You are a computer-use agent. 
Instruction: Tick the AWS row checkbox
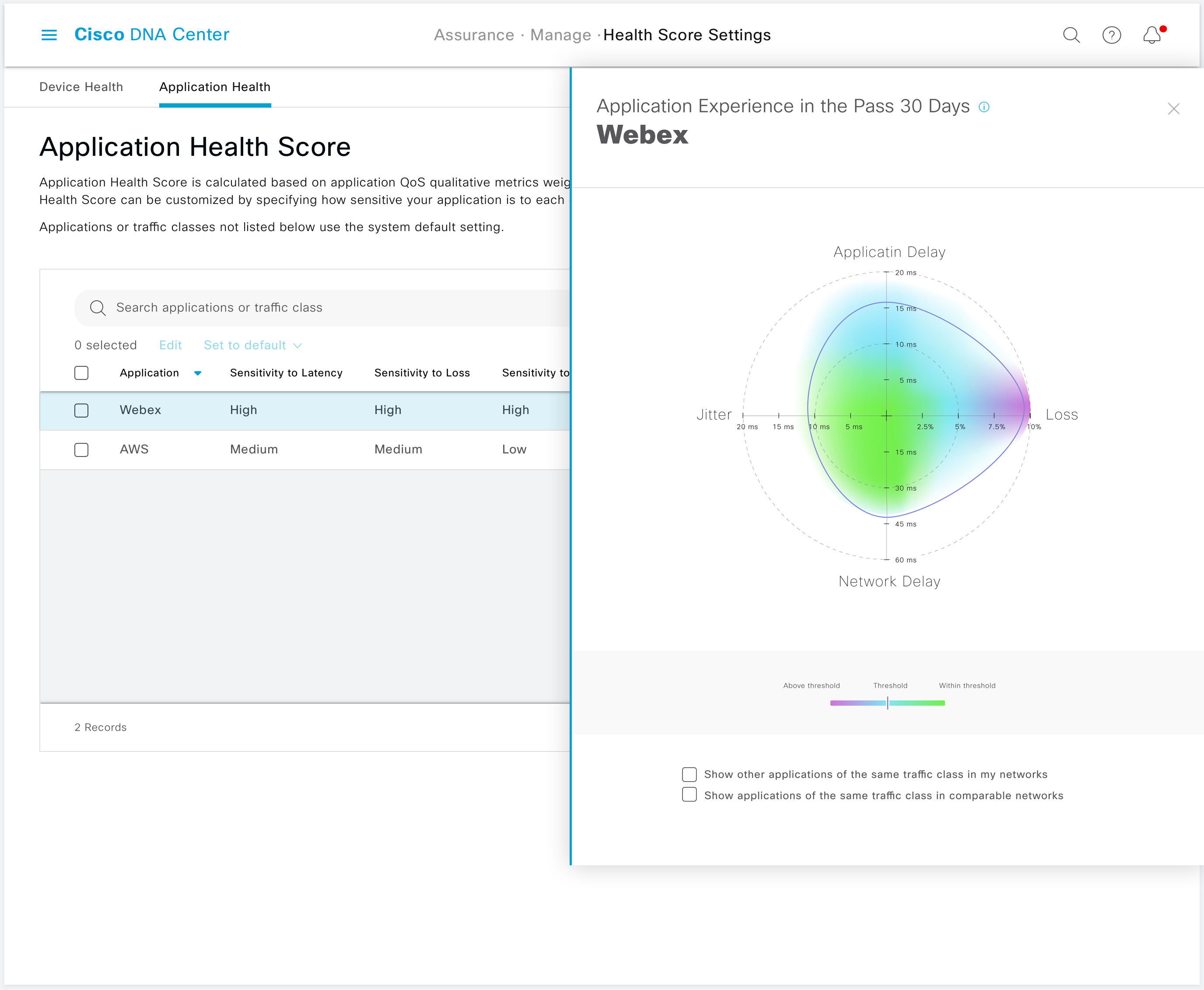(x=81, y=449)
